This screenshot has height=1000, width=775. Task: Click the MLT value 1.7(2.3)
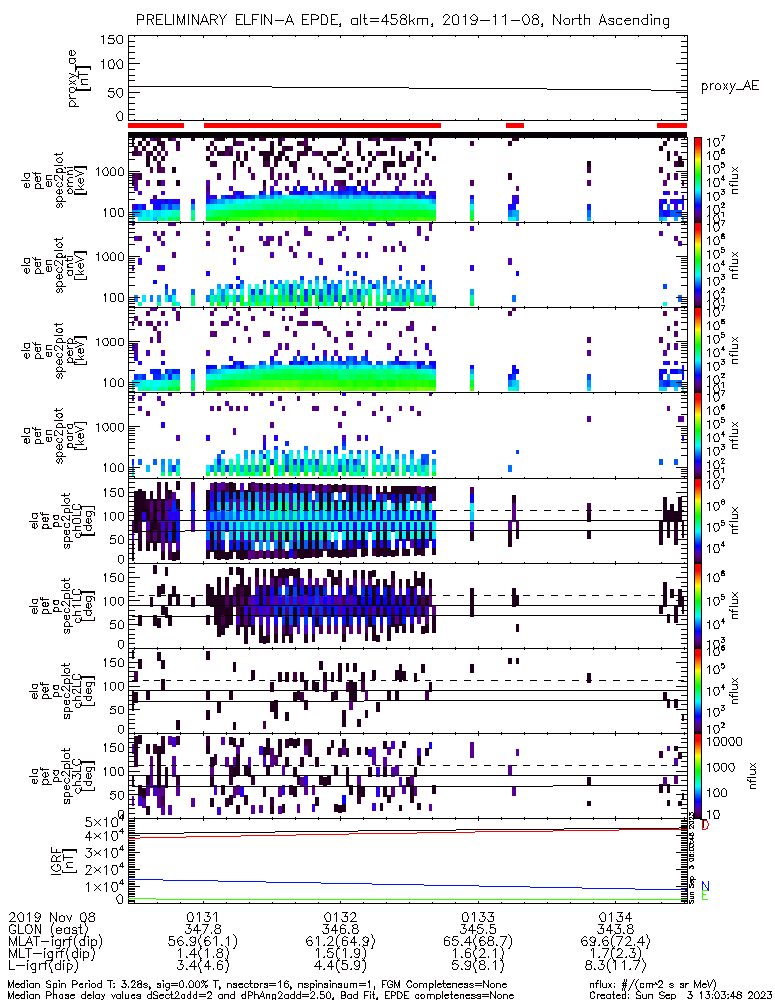(615, 953)
